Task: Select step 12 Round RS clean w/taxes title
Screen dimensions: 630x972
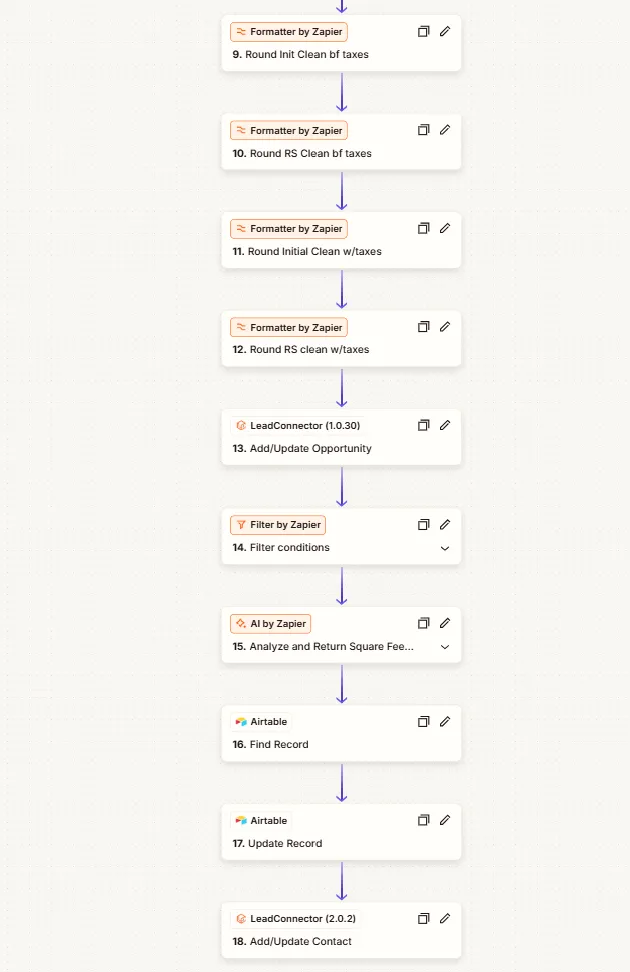Action: 308,350
